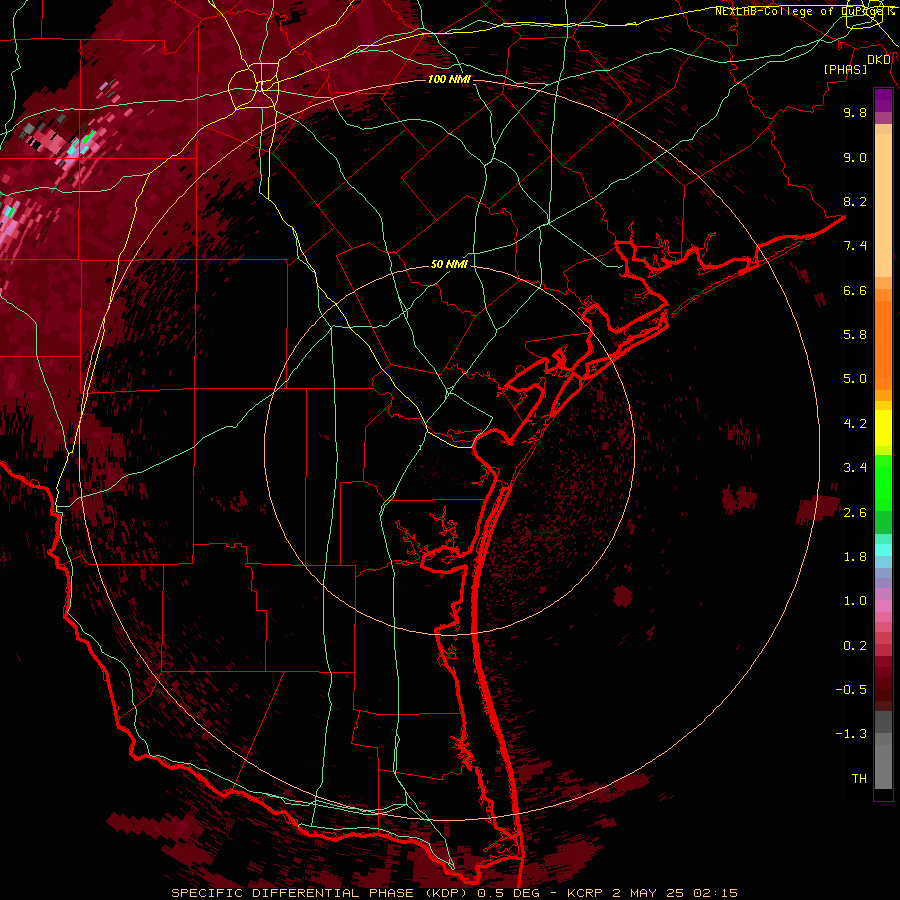
Task: Click the 2.6 legend value
Action: [x=855, y=513]
